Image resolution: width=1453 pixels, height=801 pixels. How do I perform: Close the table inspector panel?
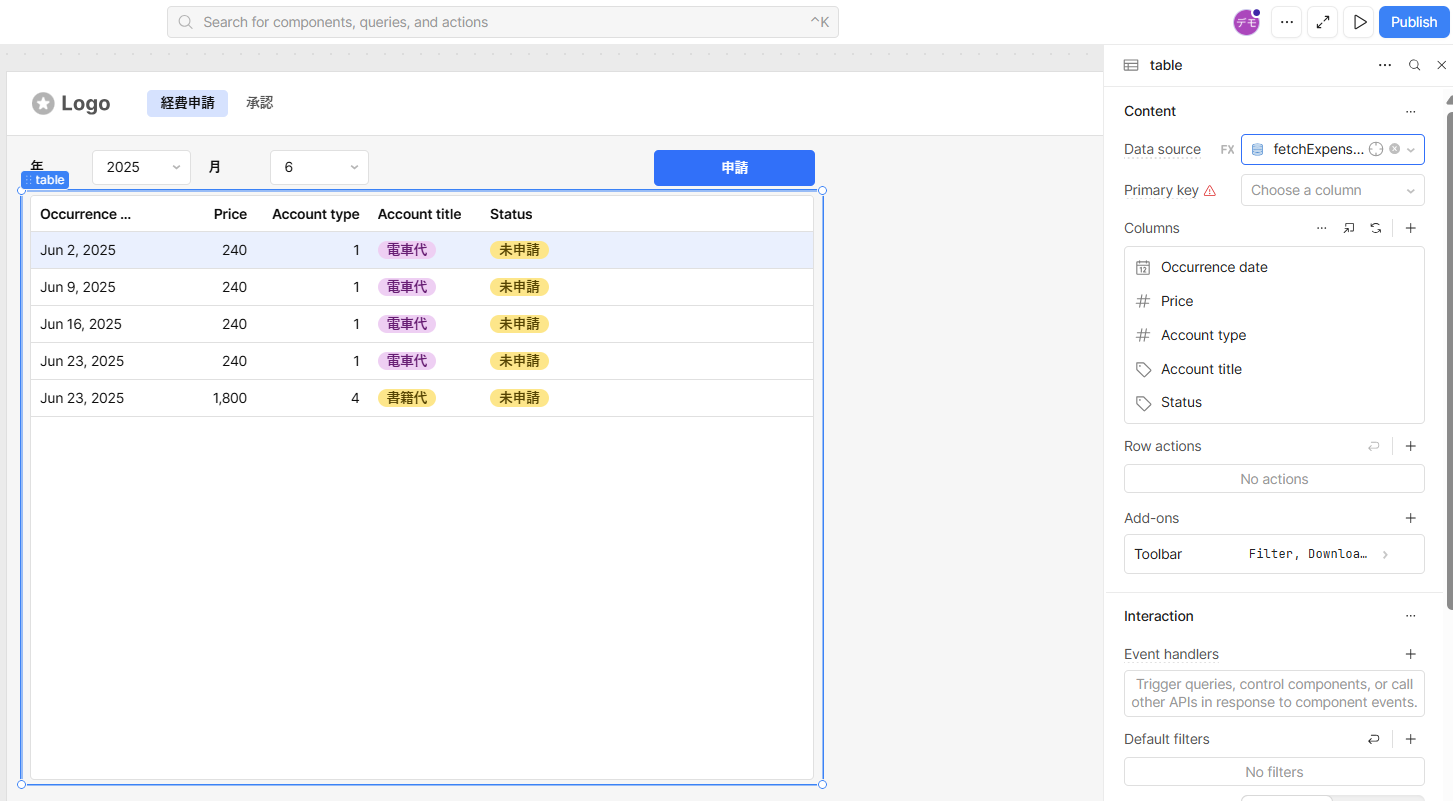tap(1441, 65)
